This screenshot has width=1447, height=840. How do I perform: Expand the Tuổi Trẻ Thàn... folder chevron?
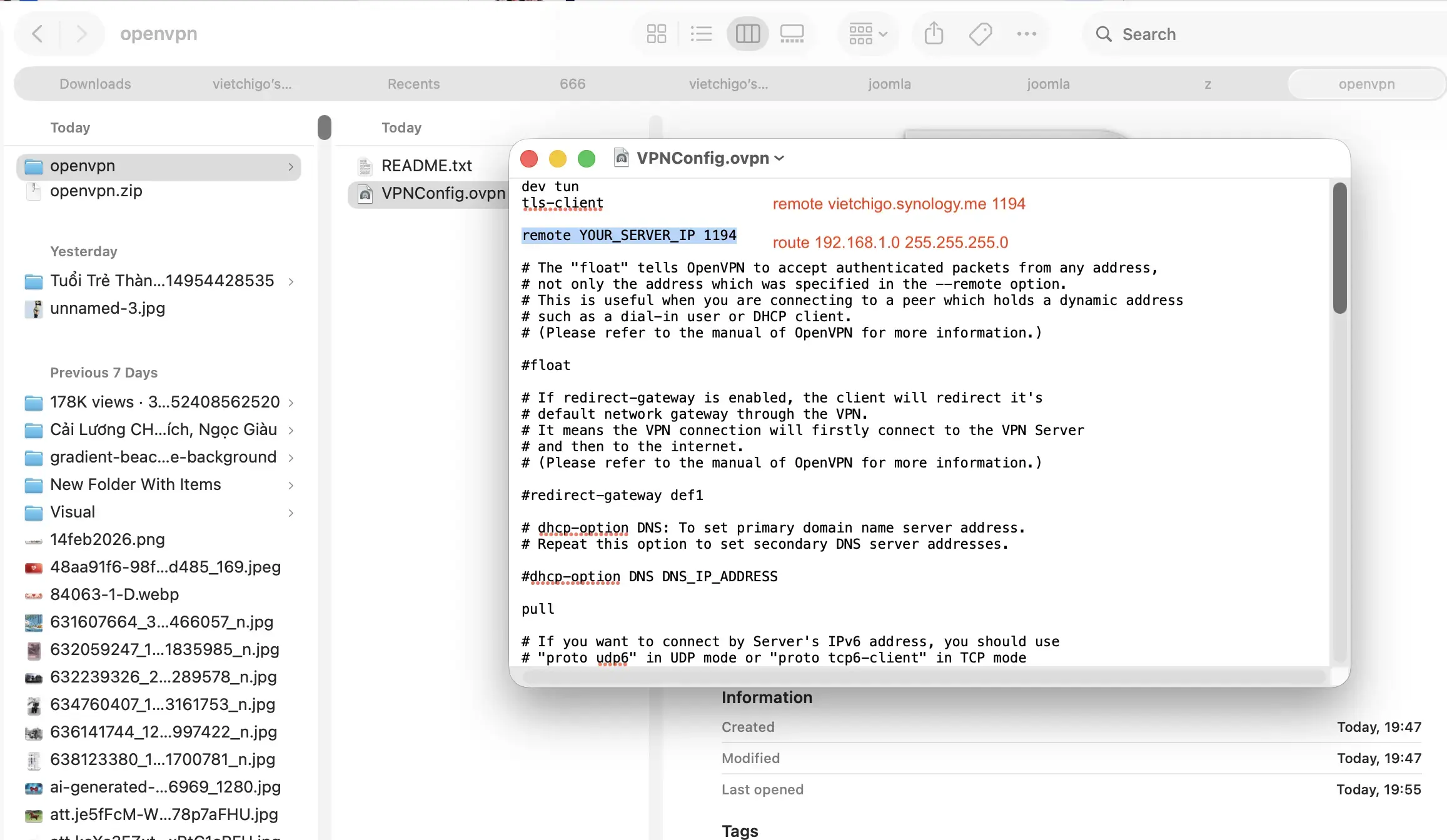tap(291, 282)
